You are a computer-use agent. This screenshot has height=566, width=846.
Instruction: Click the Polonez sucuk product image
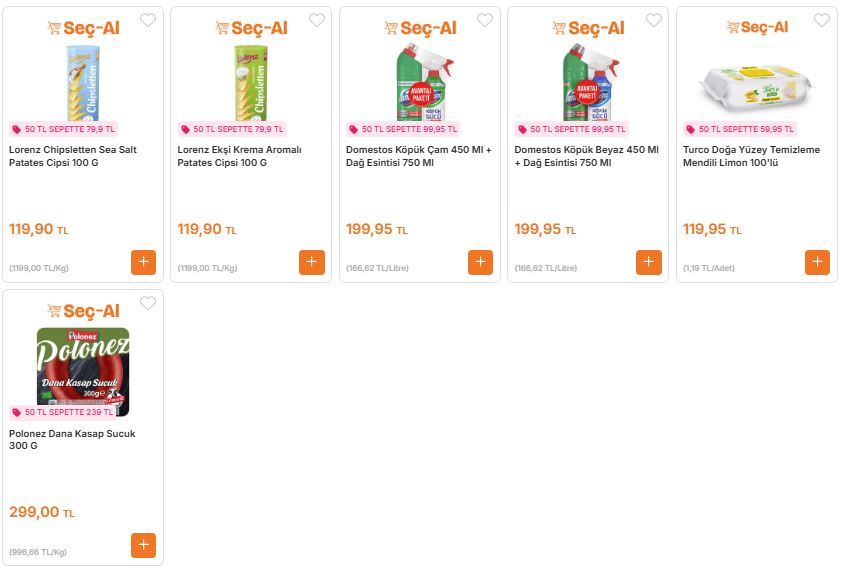point(83,365)
